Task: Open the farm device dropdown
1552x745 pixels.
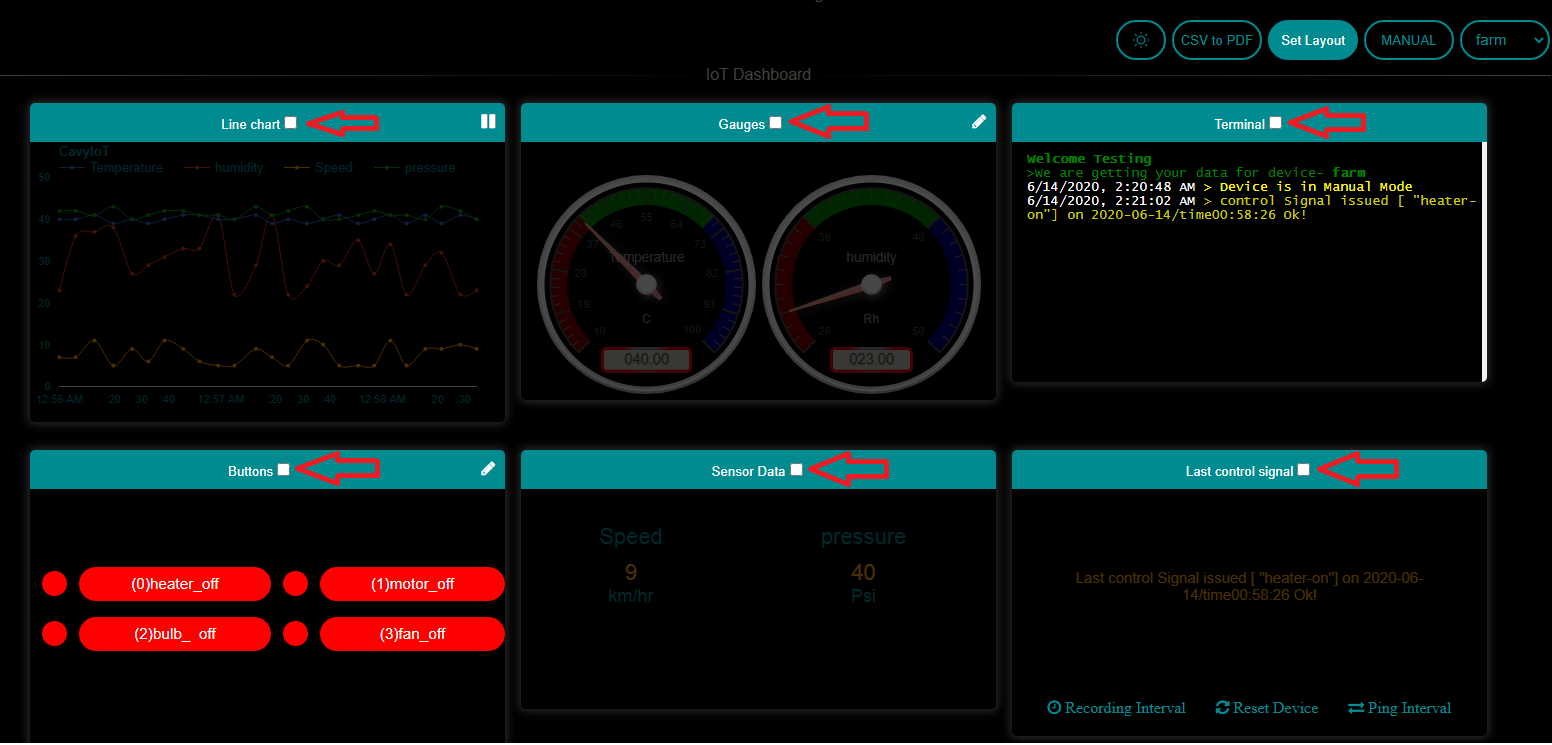Action: click(x=1504, y=40)
